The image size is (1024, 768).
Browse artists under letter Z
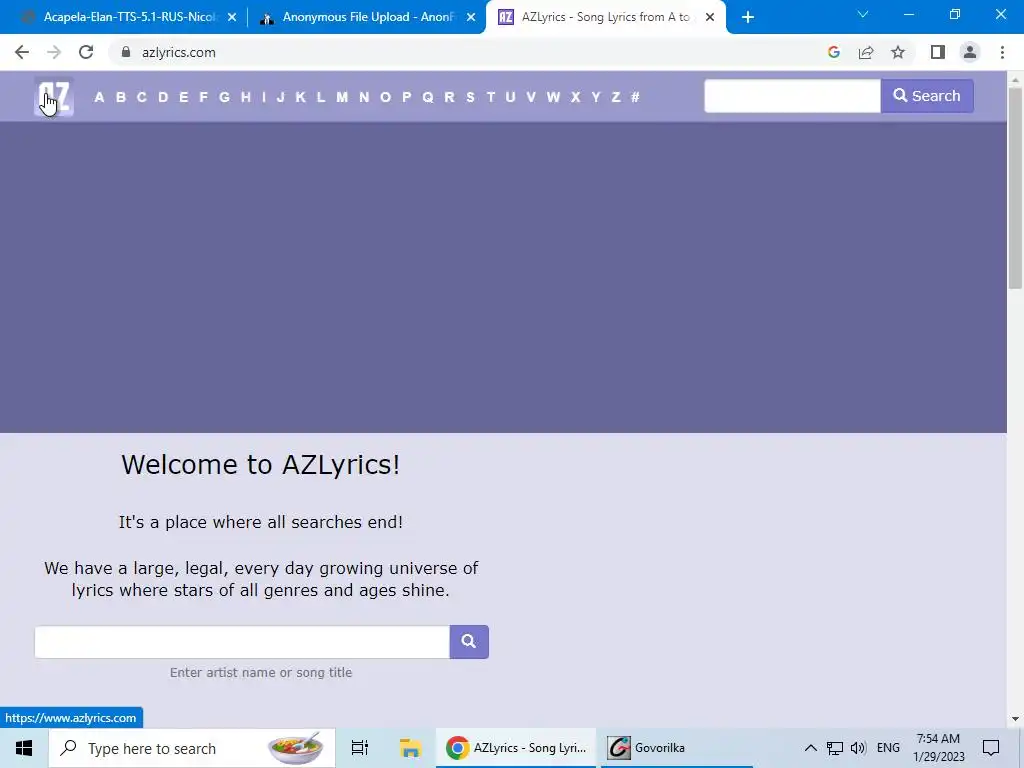[616, 97]
